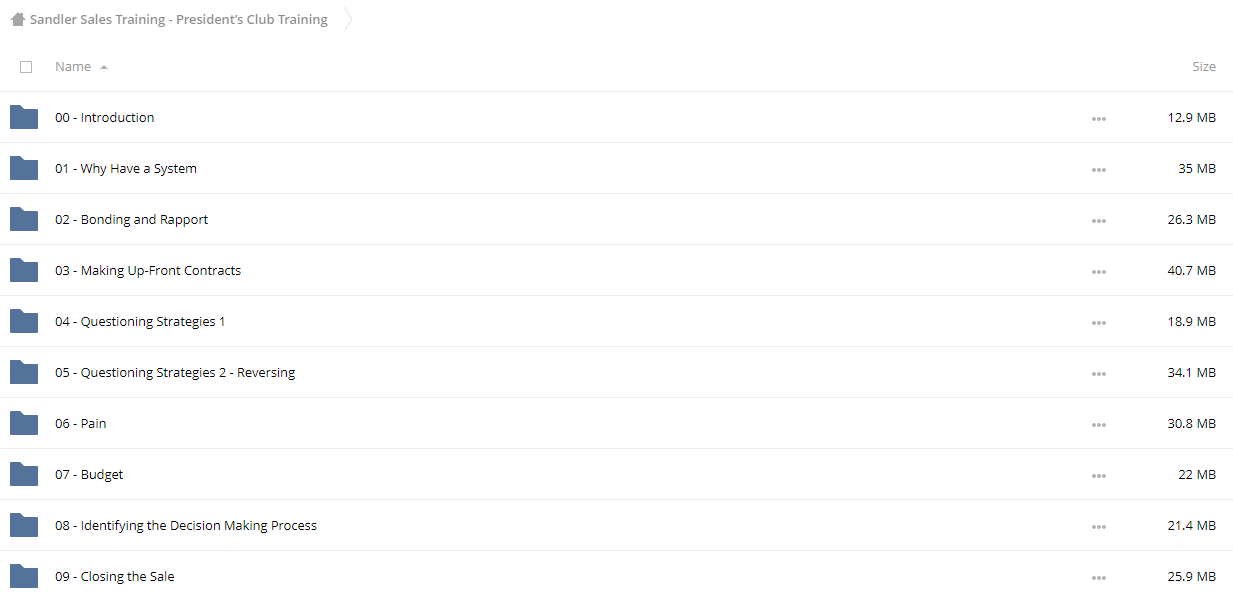Open folder 08 - Identifying the Decision Making Process
1233x598 pixels.
pos(186,526)
